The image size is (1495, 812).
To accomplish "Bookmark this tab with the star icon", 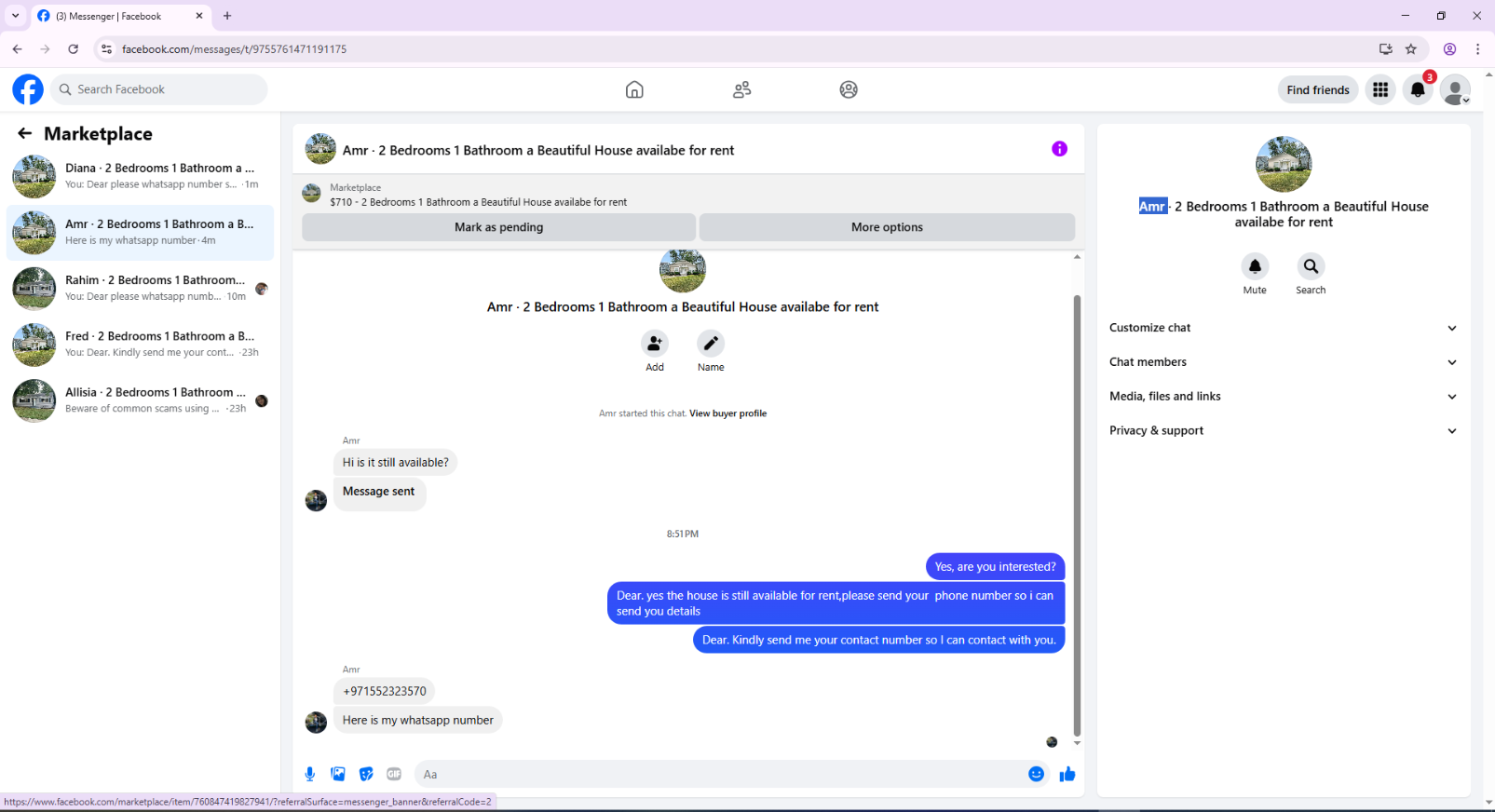I will click(x=1411, y=49).
